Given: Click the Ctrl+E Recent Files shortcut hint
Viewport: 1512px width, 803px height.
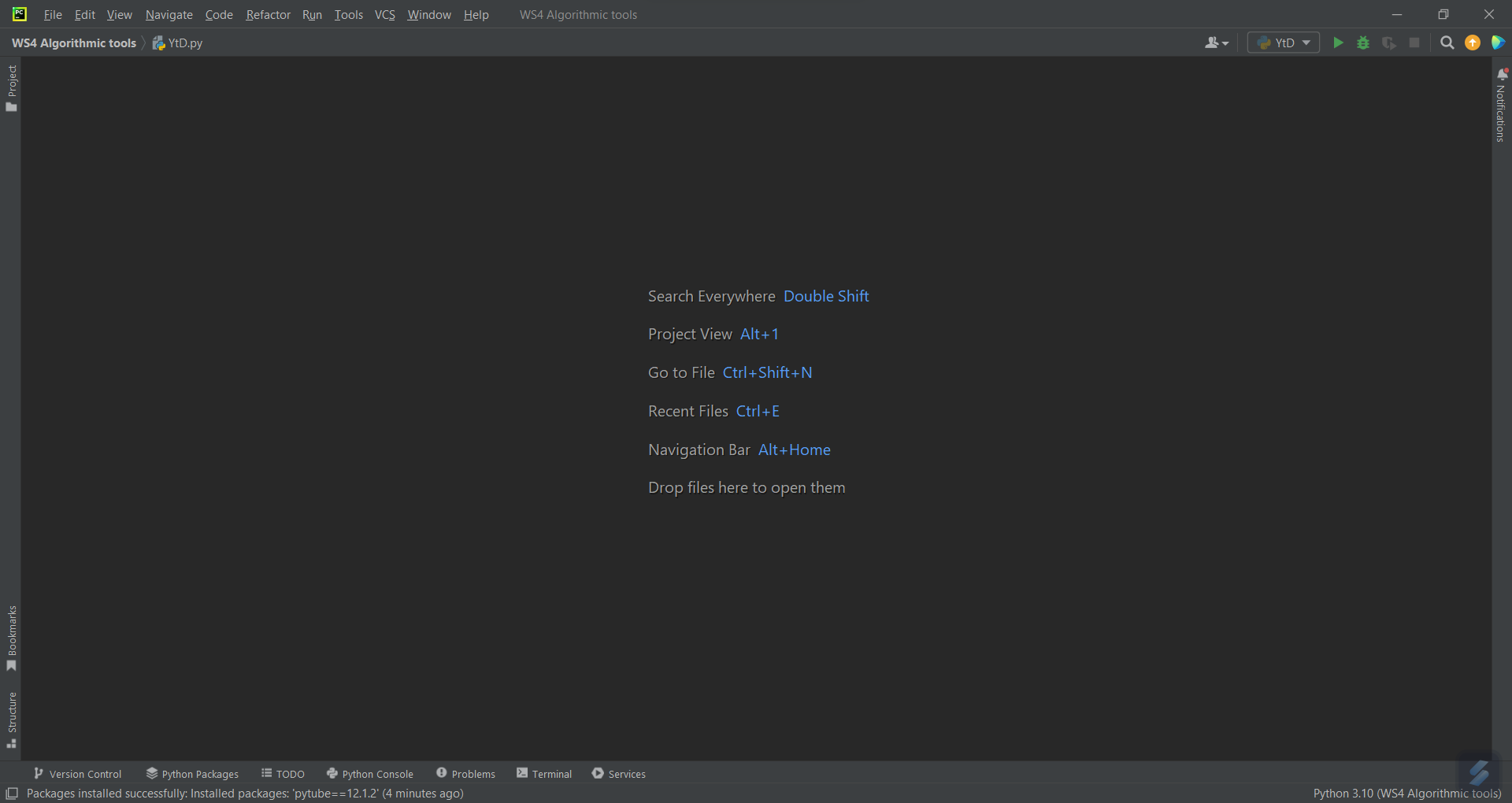Looking at the screenshot, I should coord(758,411).
